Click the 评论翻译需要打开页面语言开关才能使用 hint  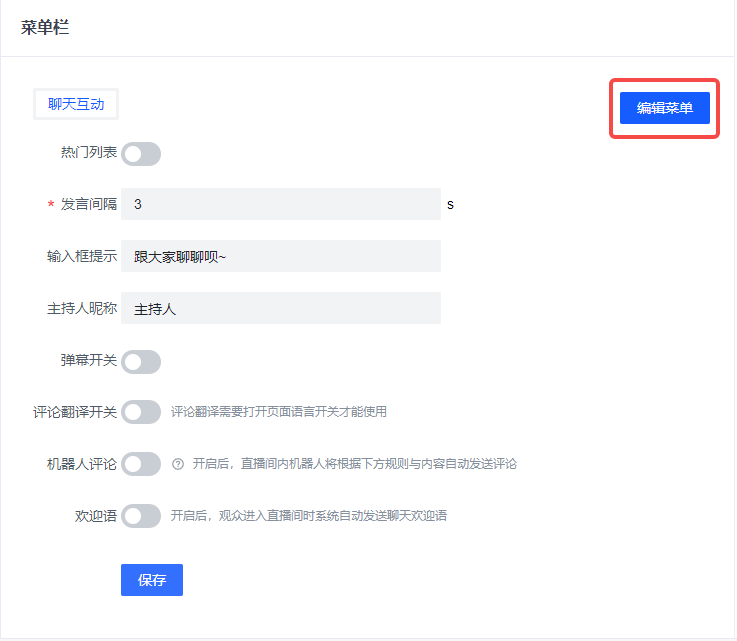tap(279, 412)
